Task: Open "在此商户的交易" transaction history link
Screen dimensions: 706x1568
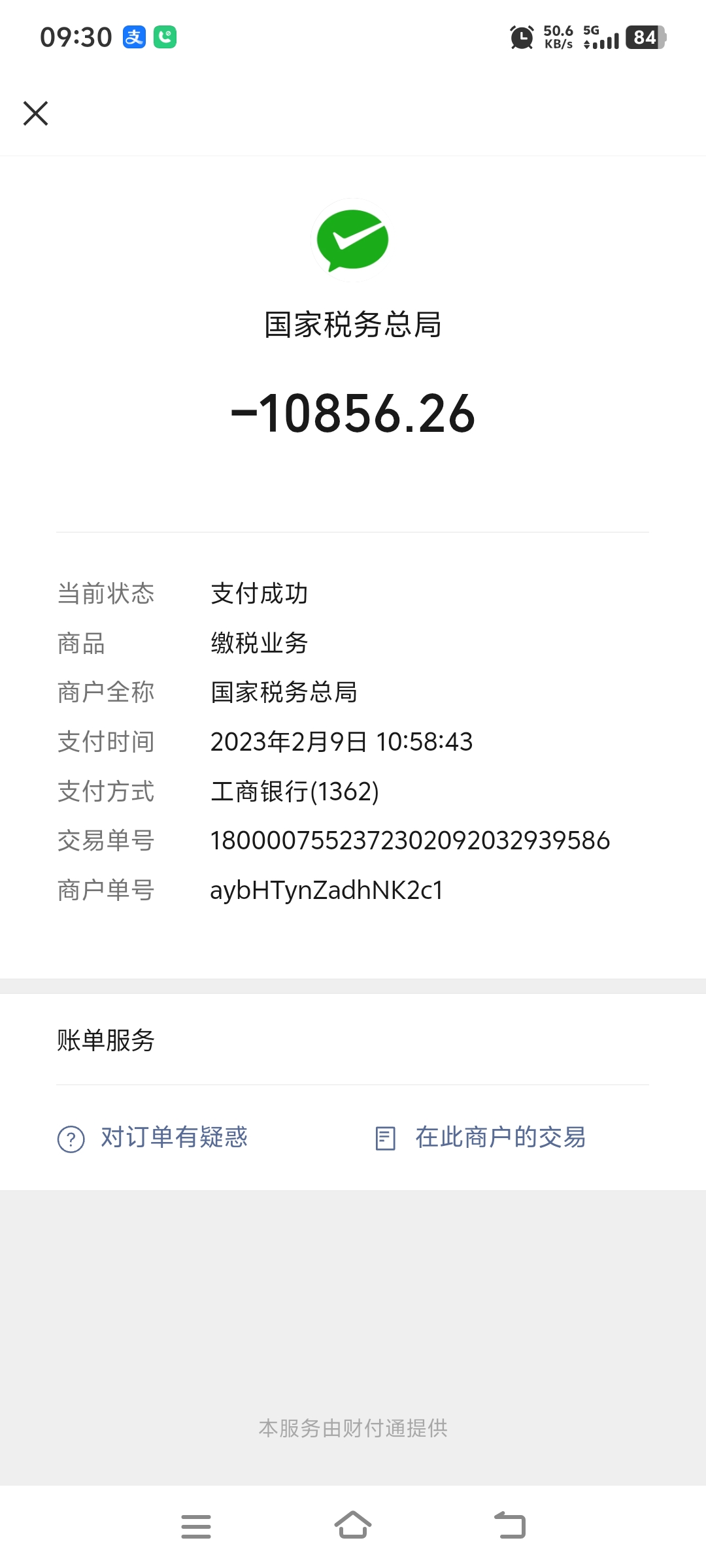Action: pos(501,1137)
